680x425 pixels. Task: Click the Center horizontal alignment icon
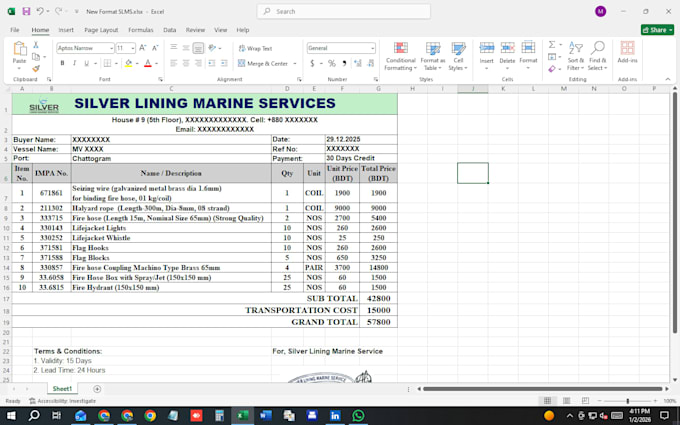point(186,63)
